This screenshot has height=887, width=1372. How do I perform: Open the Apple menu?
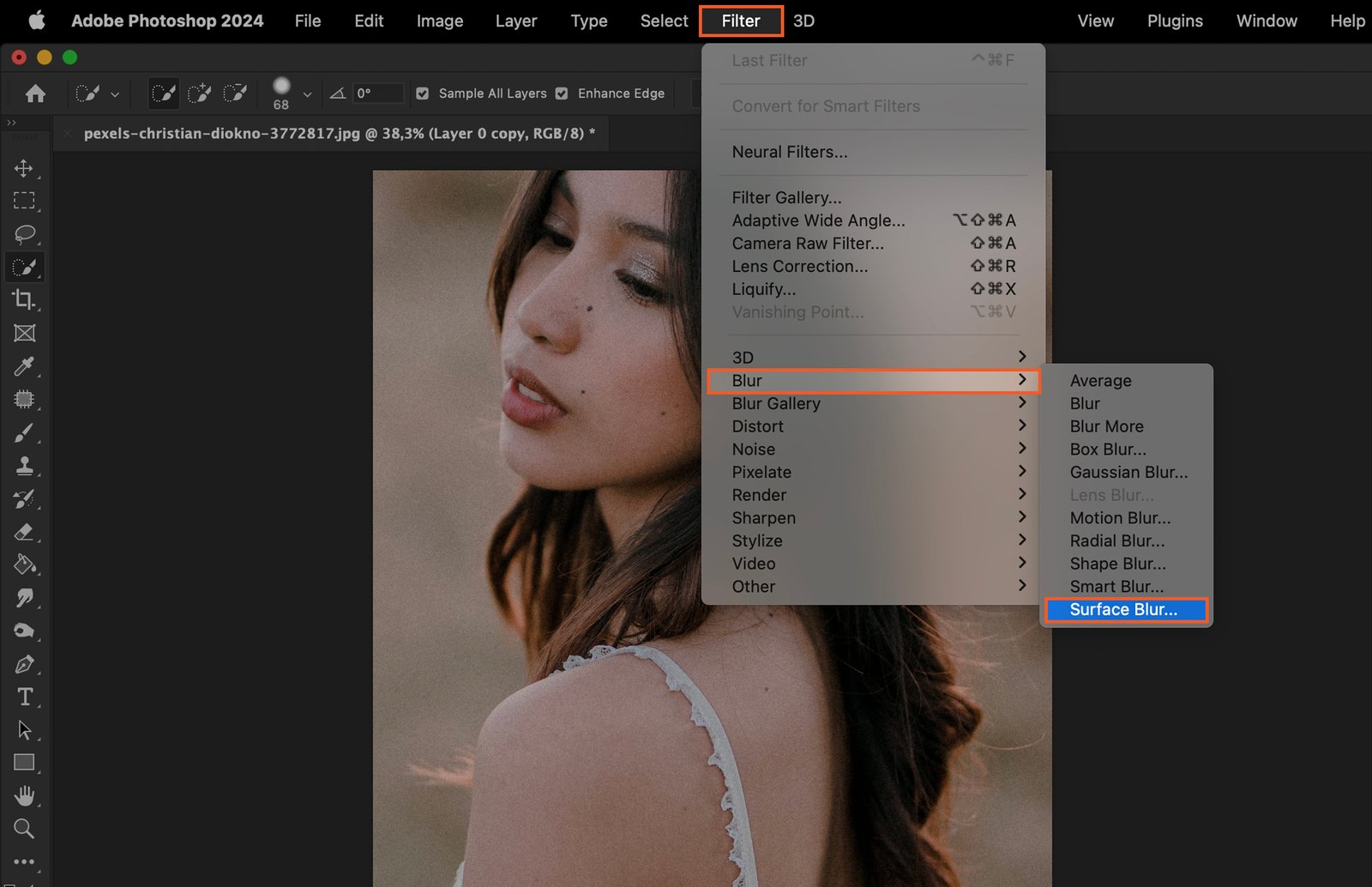click(x=36, y=21)
